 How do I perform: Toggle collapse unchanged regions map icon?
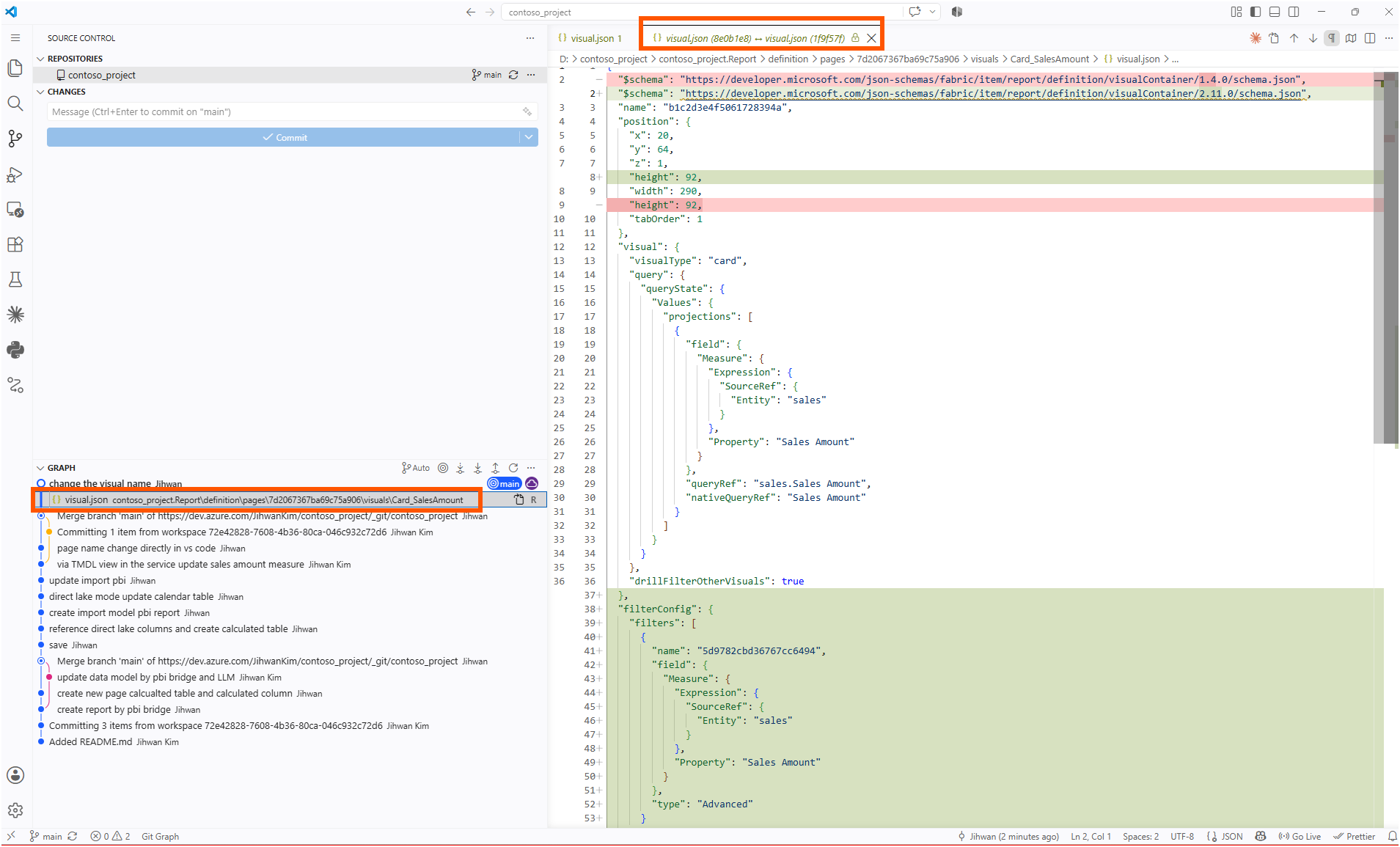coord(1351,38)
